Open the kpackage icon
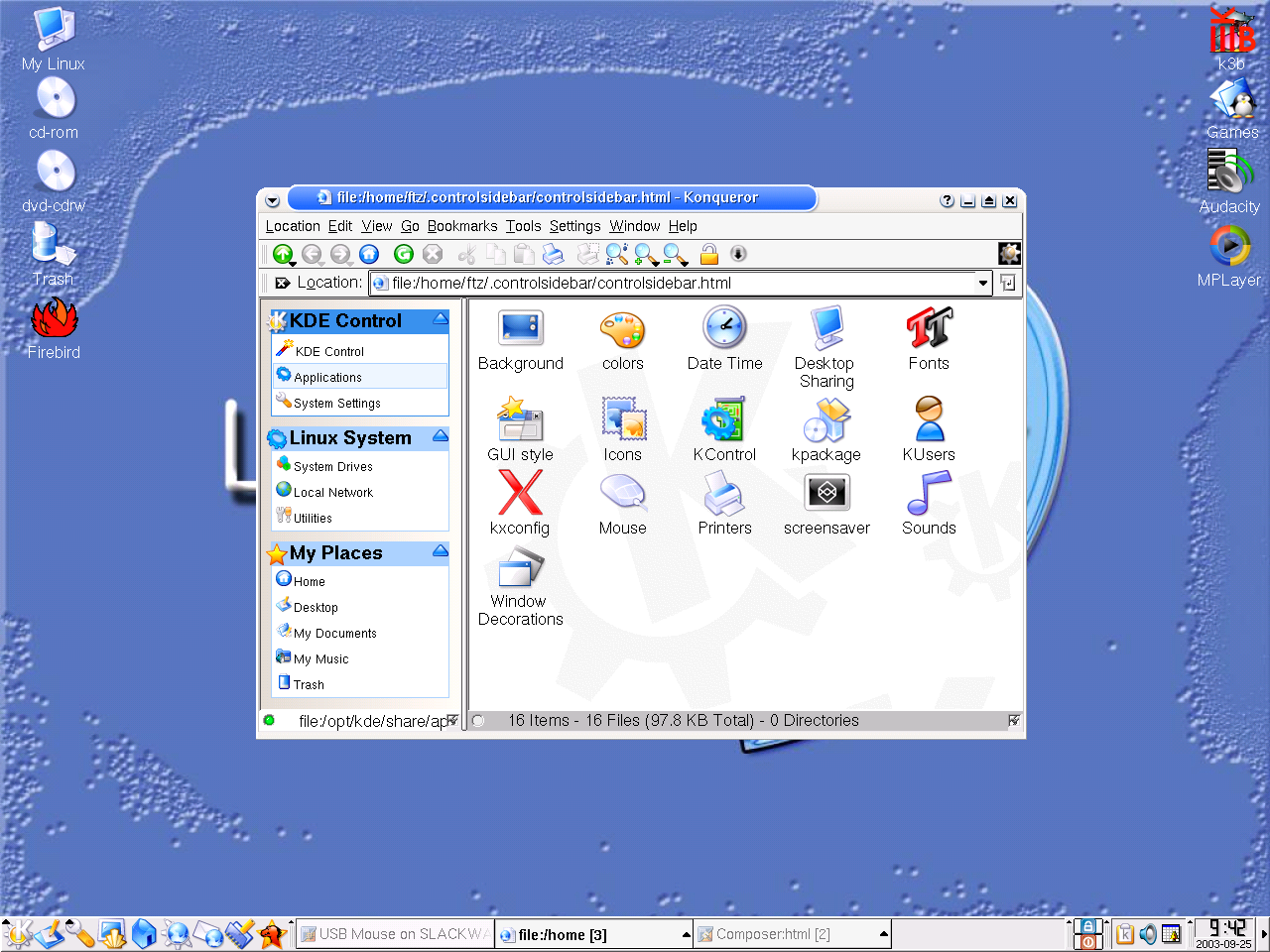The width and height of the screenshot is (1270, 952). pos(826,430)
